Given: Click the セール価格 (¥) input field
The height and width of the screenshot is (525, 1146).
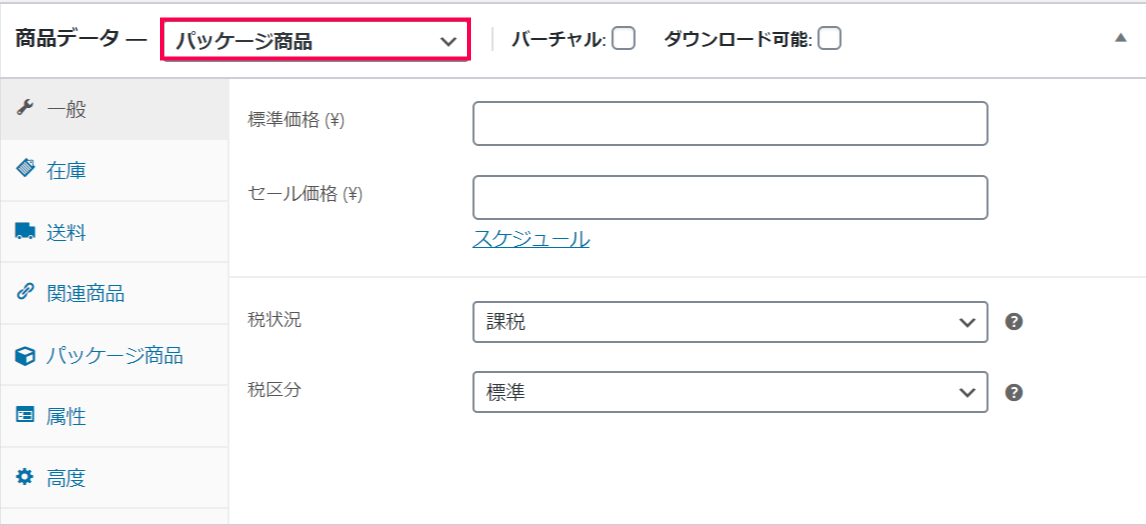Looking at the screenshot, I should coord(730,197).
